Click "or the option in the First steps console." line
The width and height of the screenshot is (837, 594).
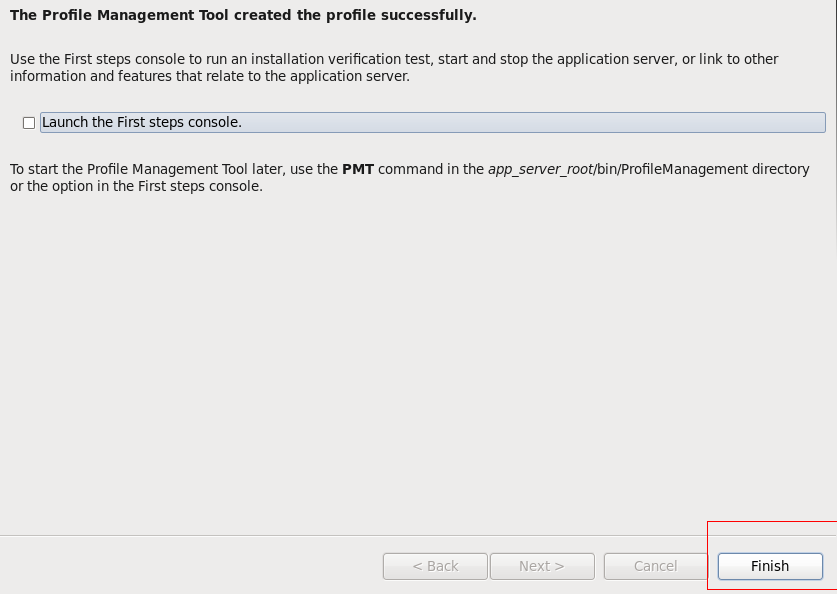pyautogui.click(x=136, y=186)
